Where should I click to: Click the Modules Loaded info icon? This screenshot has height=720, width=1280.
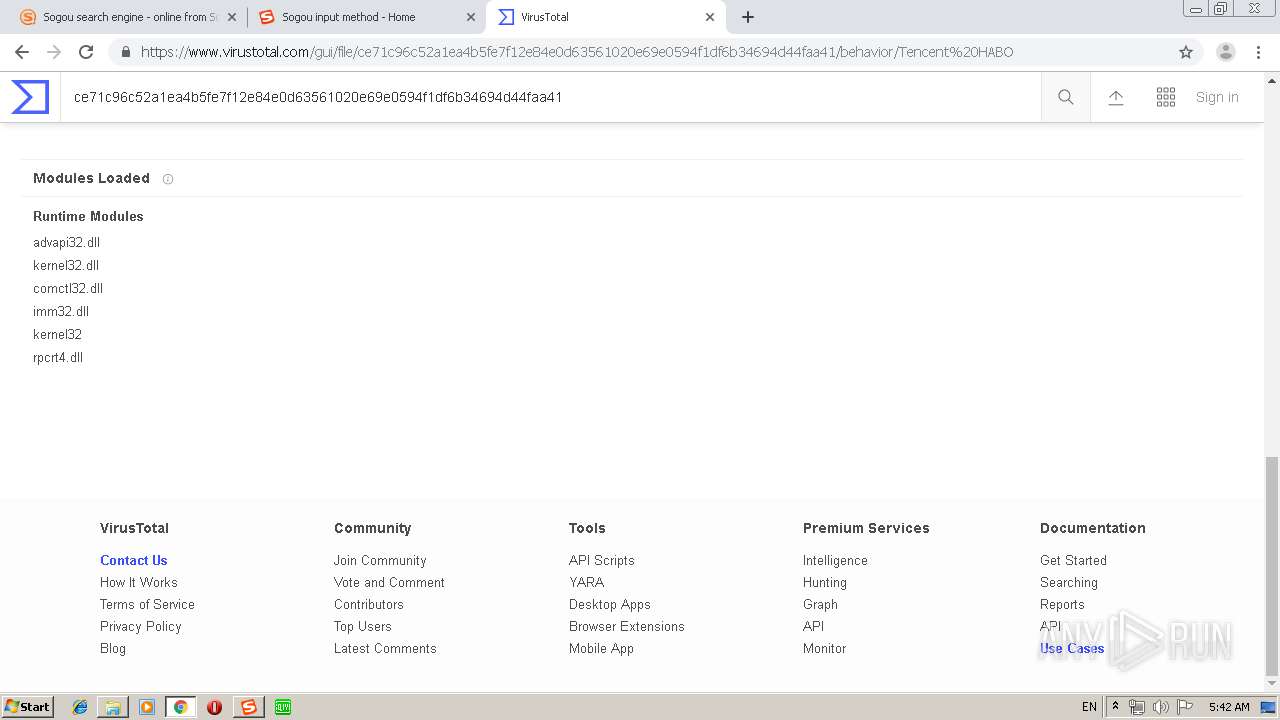(168, 179)
